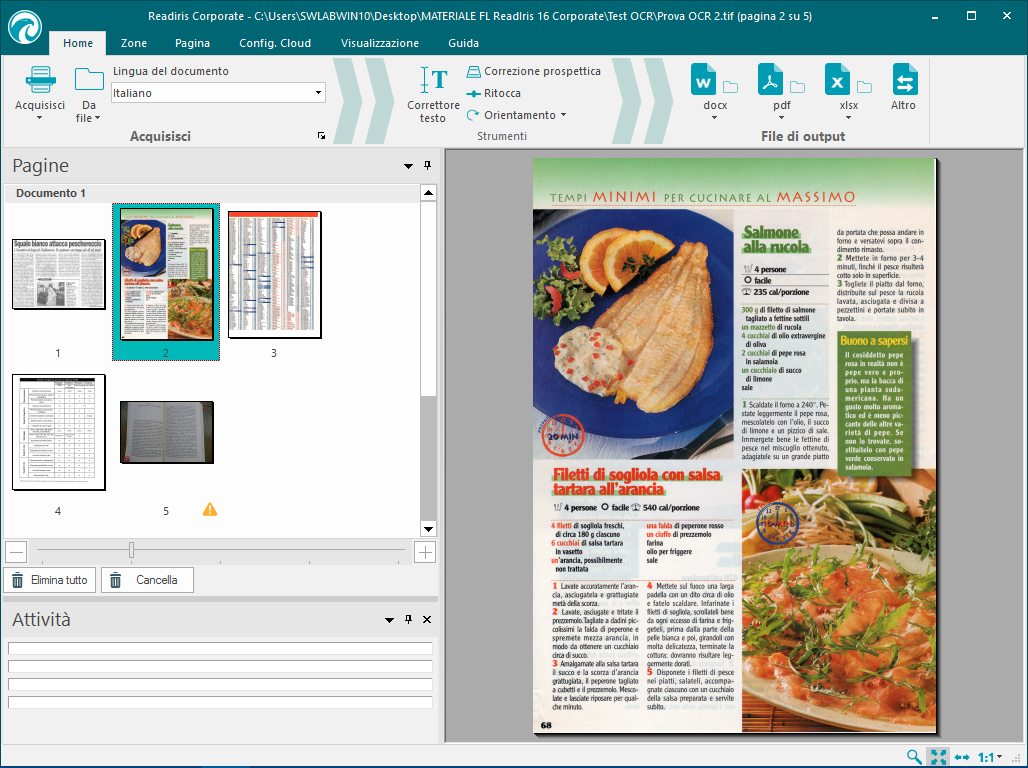Pick the xlsx output format icon
The image size is (1028, 768).
tap(838, 80)
